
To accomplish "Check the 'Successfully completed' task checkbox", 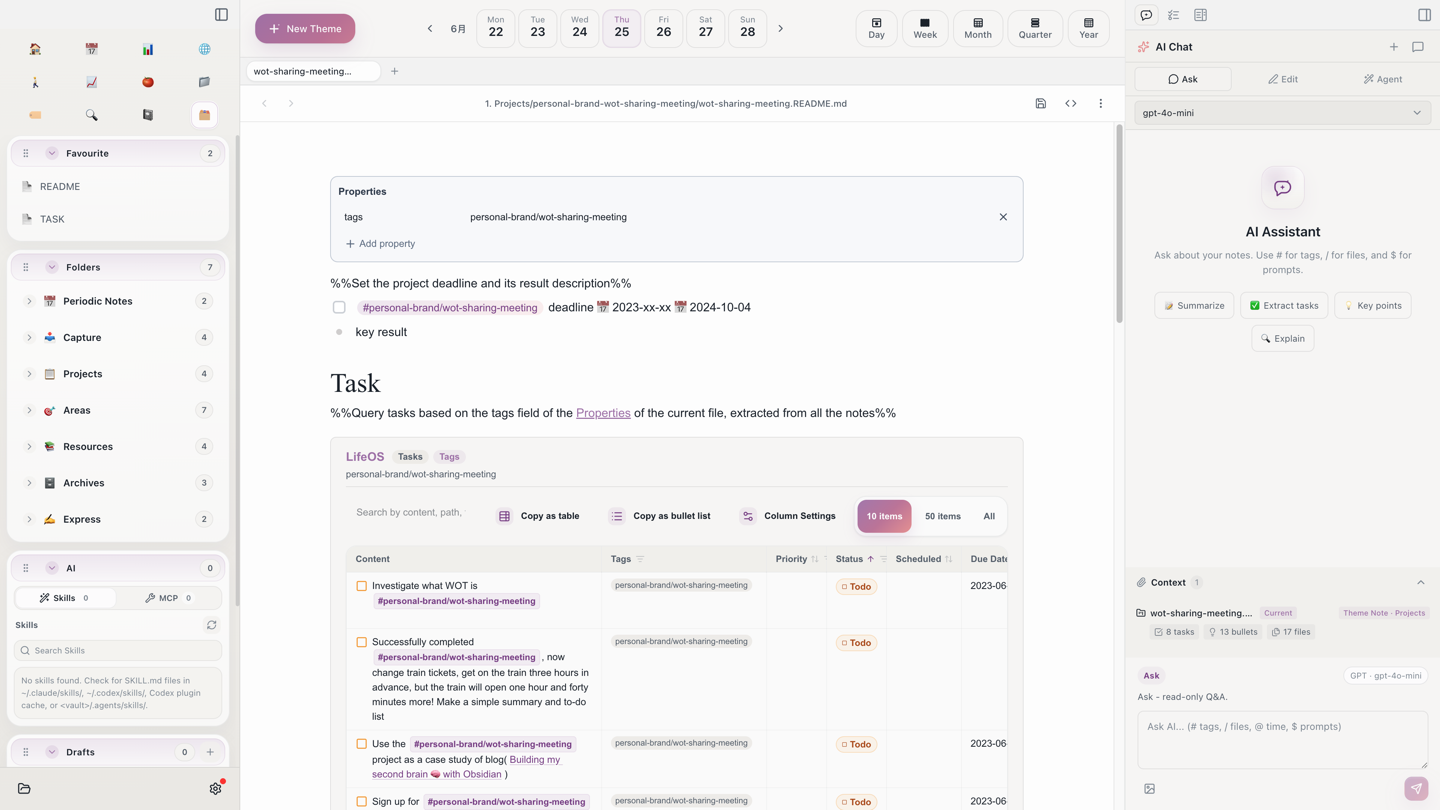I will (x=361, y=642).
